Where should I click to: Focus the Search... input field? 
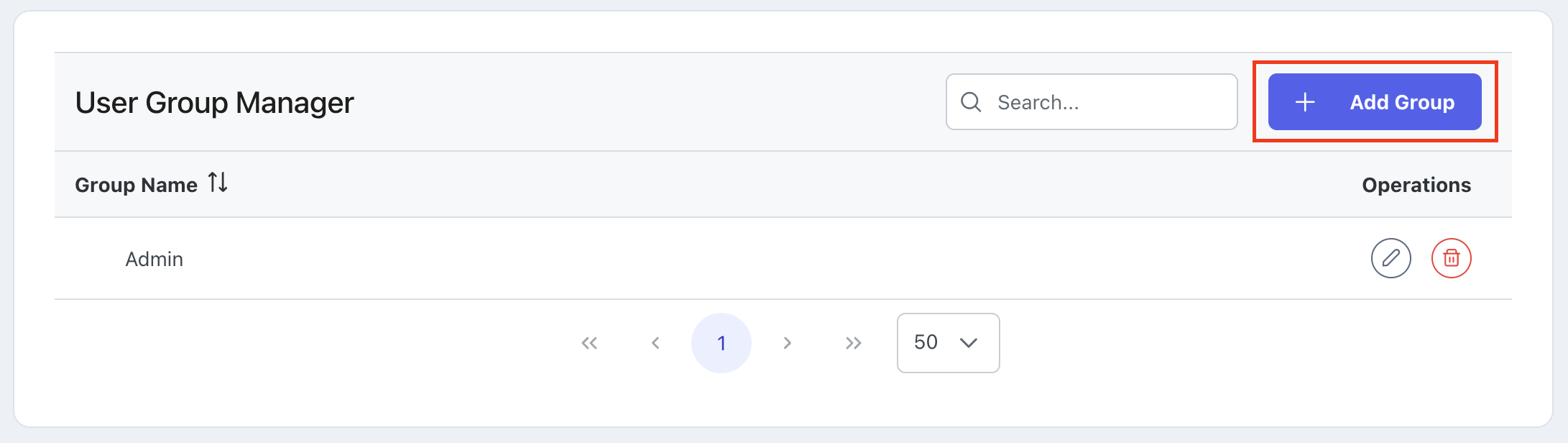(x=1092, y=102)
